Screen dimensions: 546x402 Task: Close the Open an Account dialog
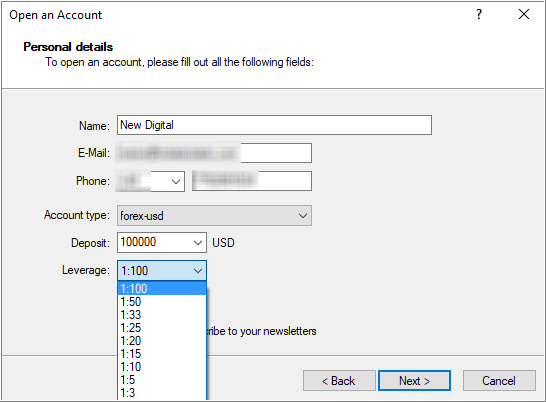coord(524,14)
